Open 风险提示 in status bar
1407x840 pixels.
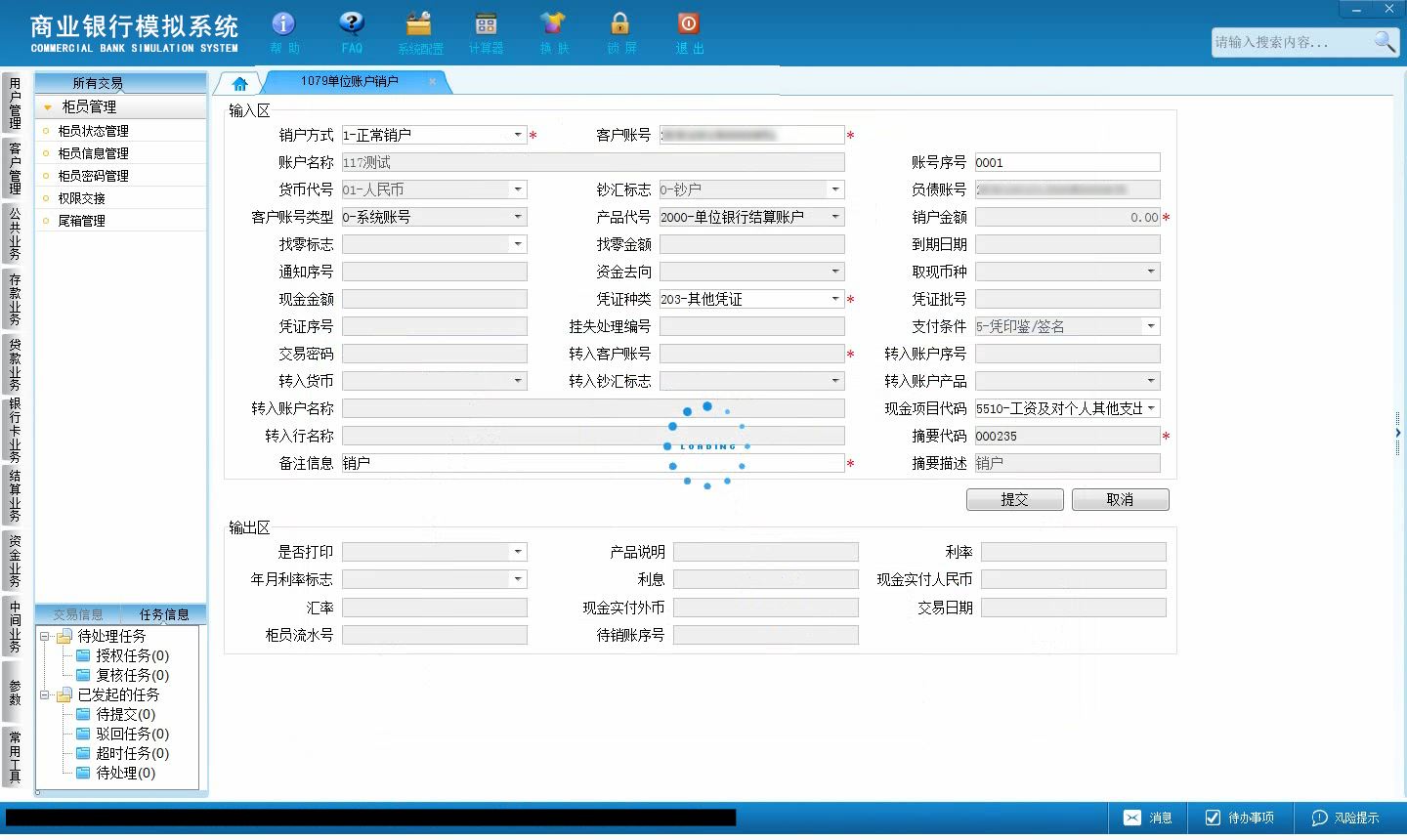tap(1345, 818)
